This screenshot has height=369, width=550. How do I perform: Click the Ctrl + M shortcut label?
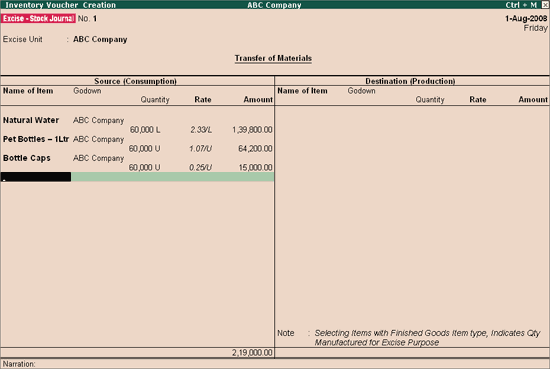click(x=521, y=5)
